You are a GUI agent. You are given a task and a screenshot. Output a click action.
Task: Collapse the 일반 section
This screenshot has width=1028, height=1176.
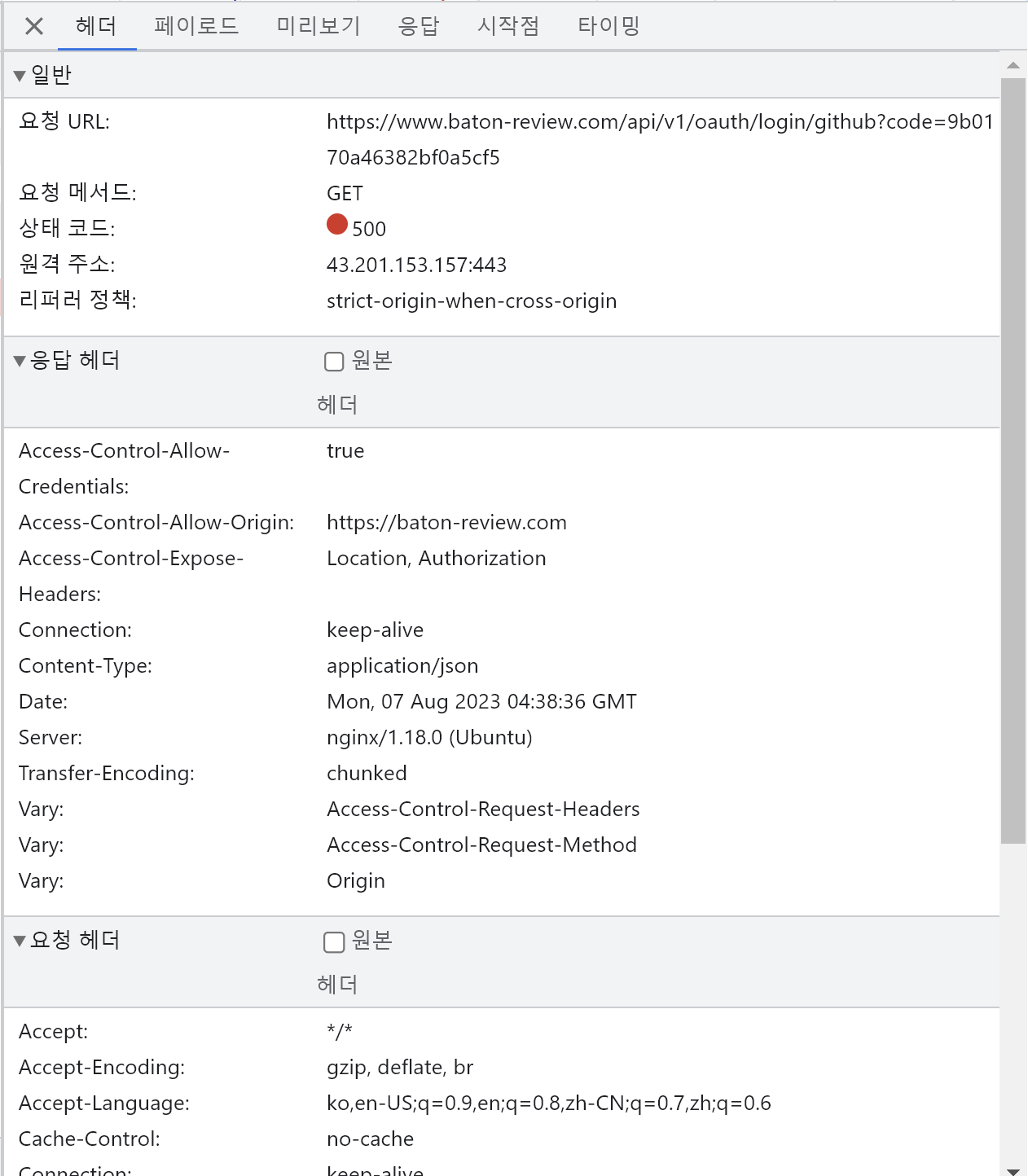(x=20, y=74)
